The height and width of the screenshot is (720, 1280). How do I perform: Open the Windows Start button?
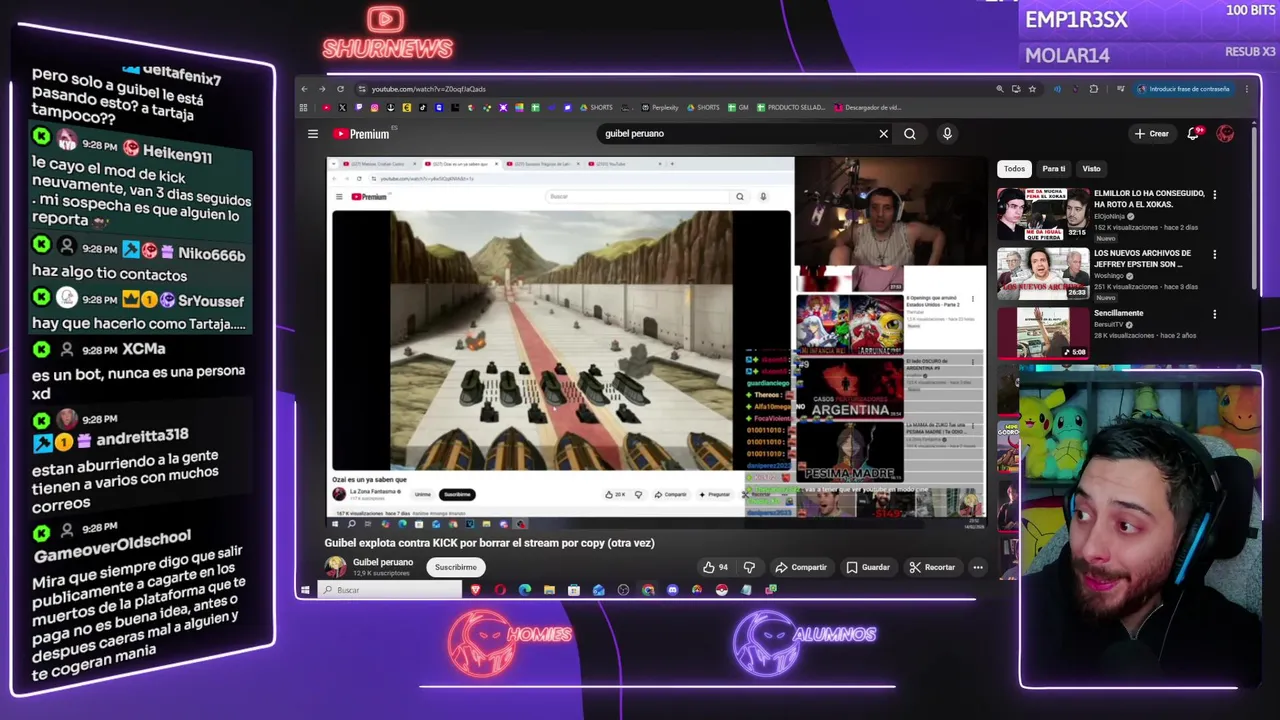click(306, 590)
